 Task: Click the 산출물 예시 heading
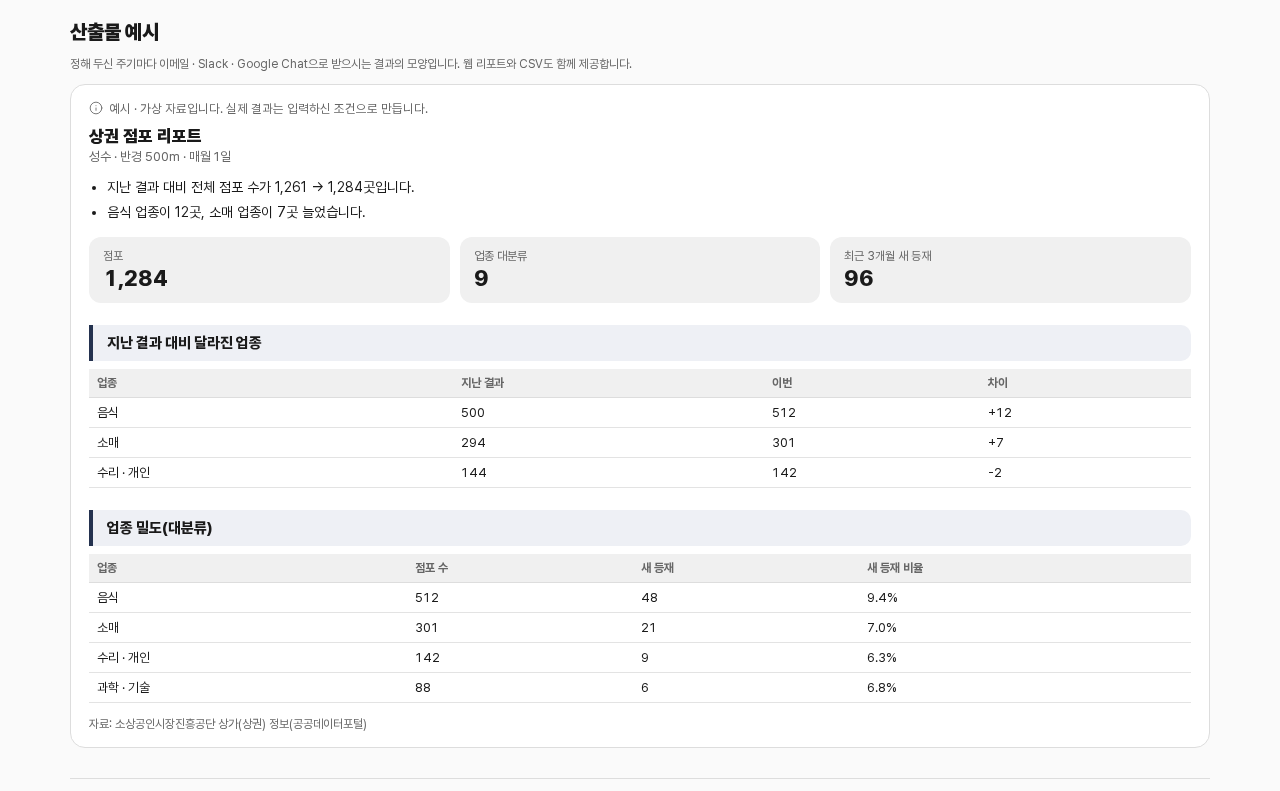pyautogui.click(x=114, y=32)
